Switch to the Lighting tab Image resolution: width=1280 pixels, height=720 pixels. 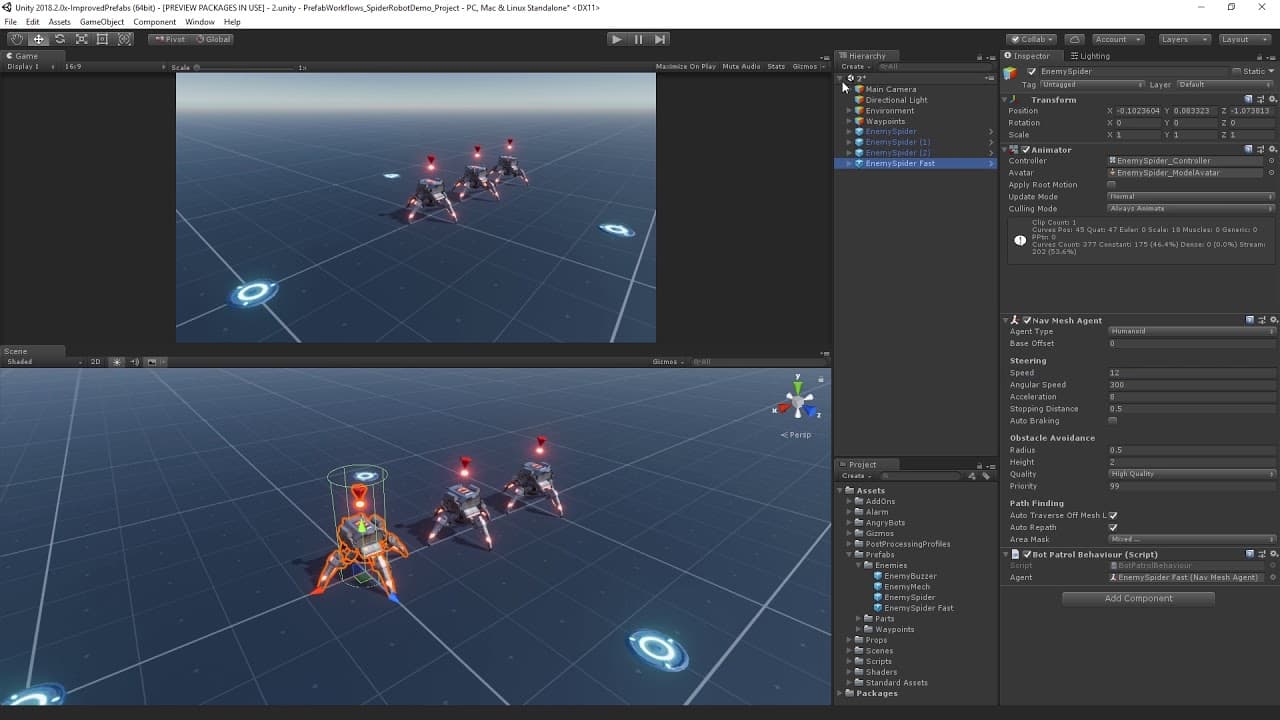click(1094, 56)
